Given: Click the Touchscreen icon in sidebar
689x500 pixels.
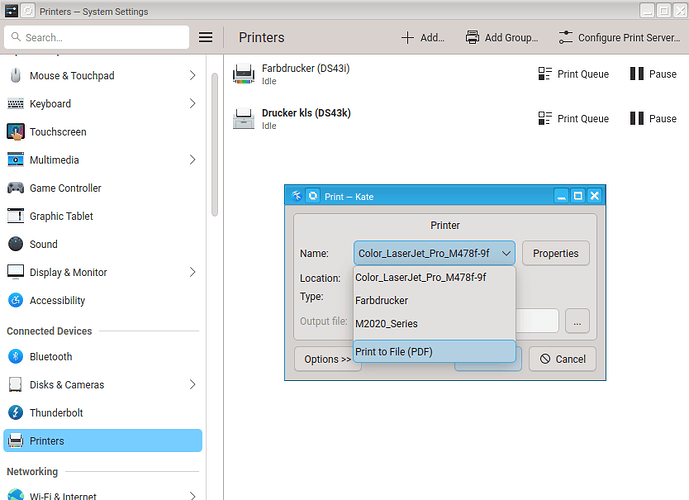Looking at the screenshot, I should coord(15,132).
